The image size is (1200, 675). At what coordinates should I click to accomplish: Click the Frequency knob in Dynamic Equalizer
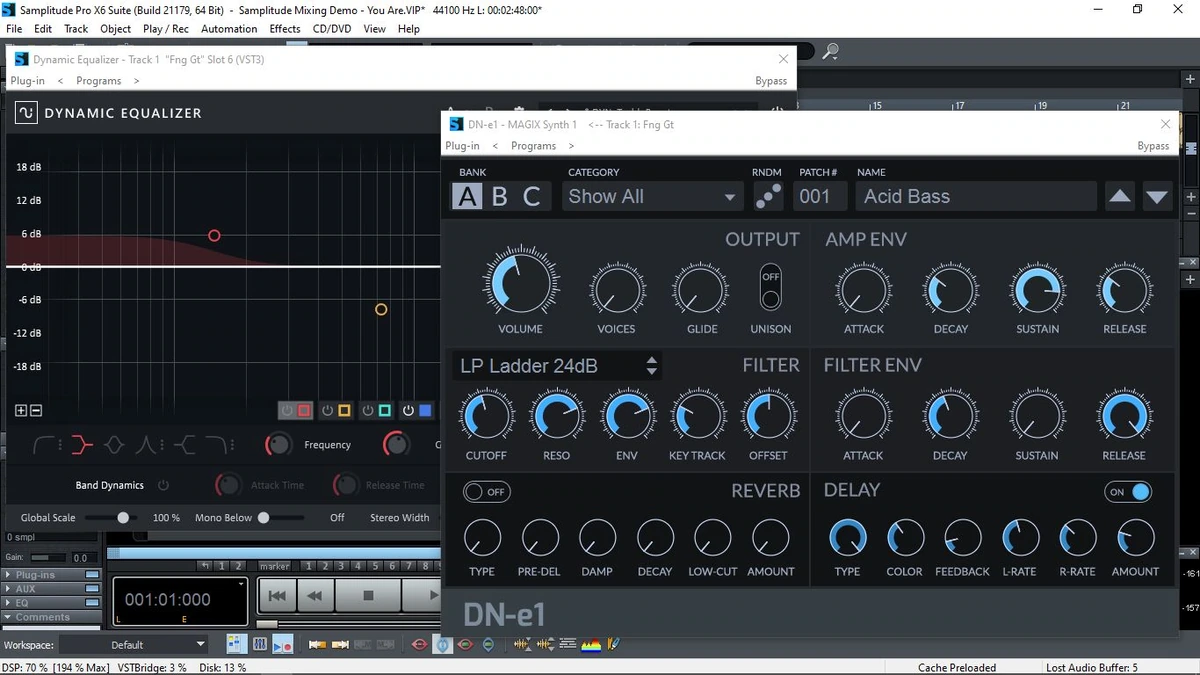[278, 444]
